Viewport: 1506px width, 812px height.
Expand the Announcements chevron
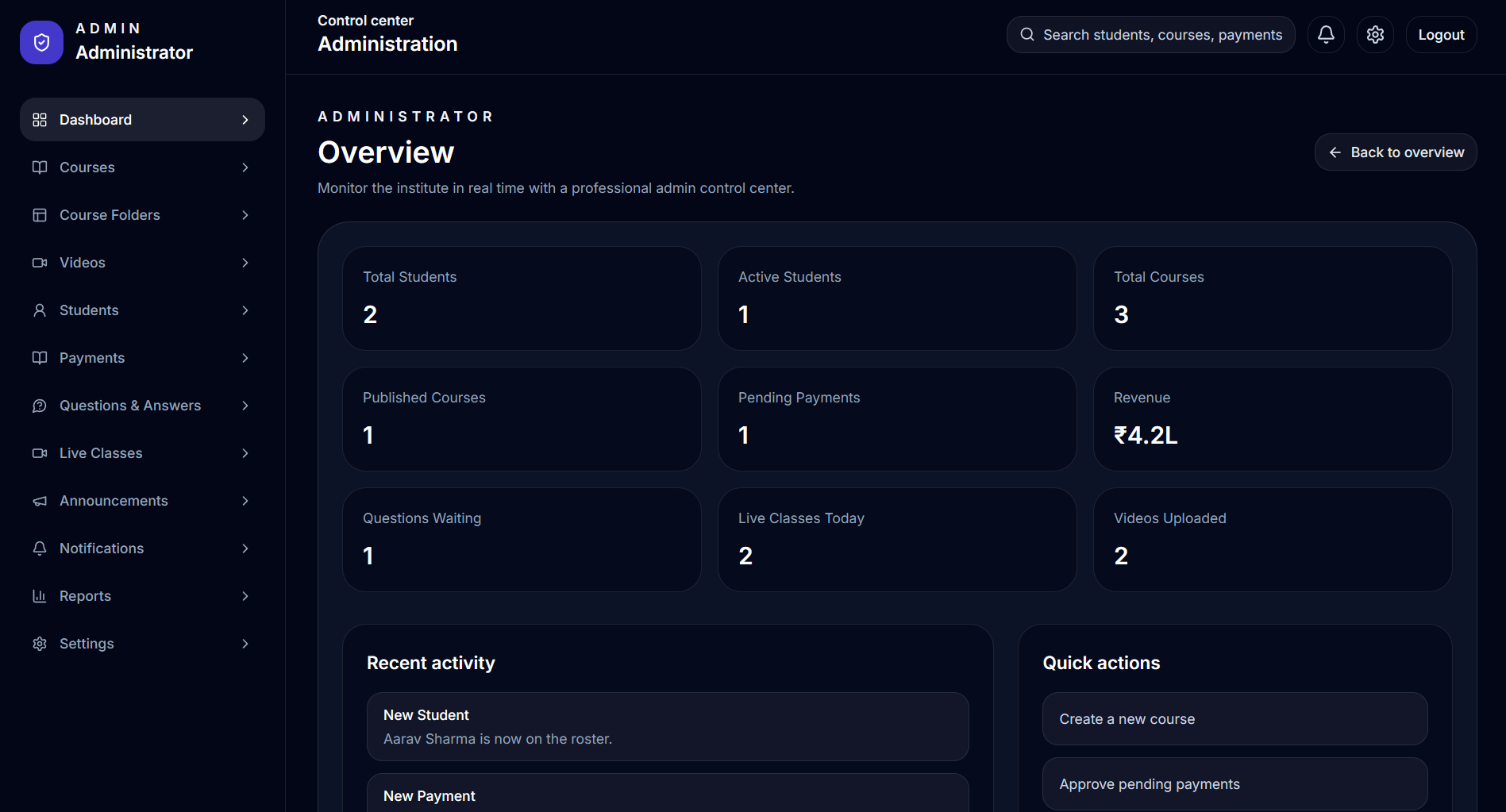tap(245, 501)
